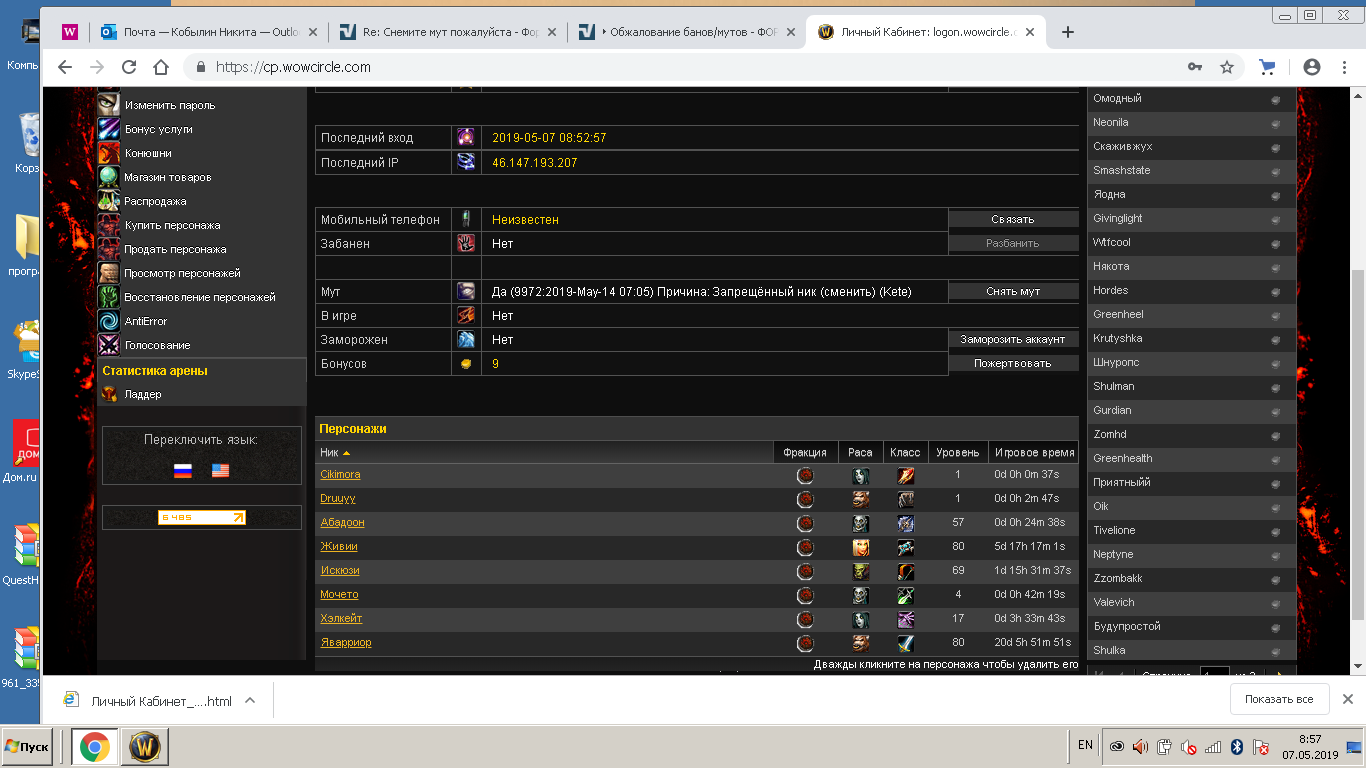
Task: Switch to the Обжалование банов/мутов tab
Action: coord(690,32)
